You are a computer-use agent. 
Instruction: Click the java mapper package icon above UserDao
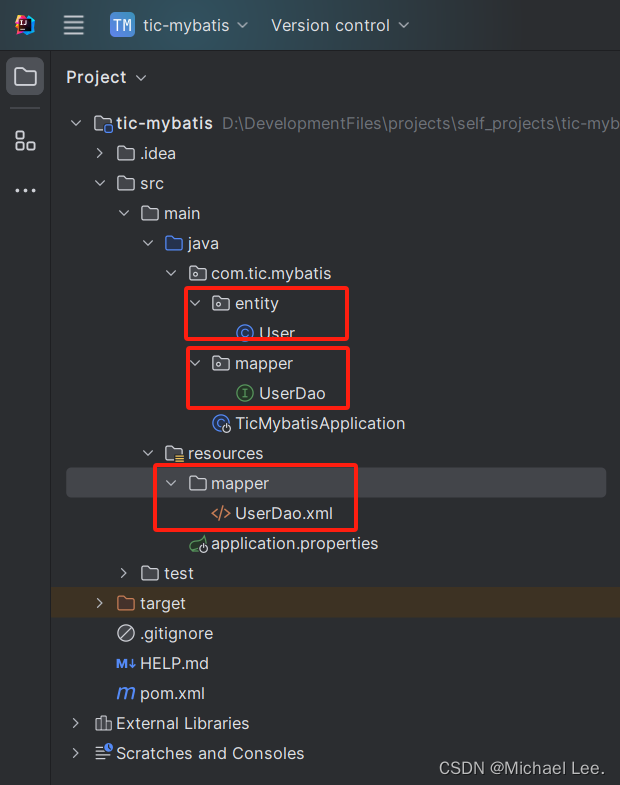221,363
